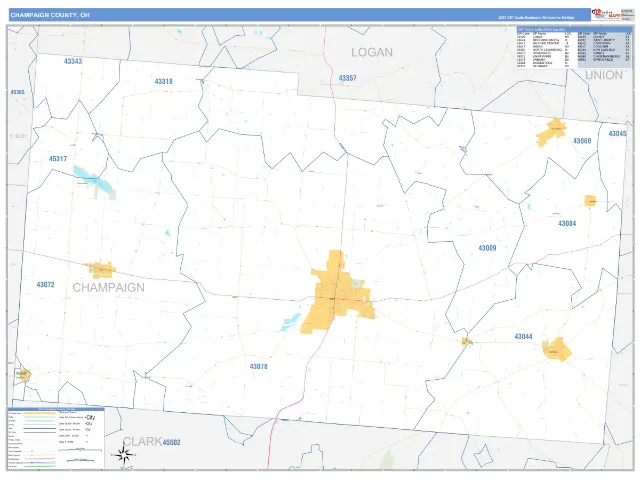
Task: Click the orange town area above CHAMPAIGN label
Action: 102,270
